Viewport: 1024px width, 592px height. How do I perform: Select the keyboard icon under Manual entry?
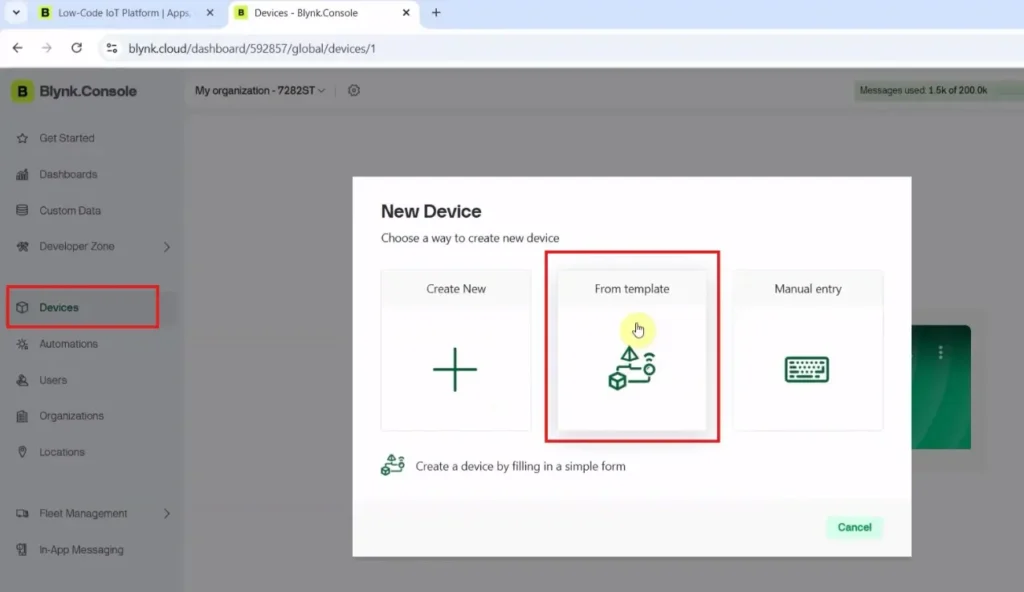click(807, 368)
